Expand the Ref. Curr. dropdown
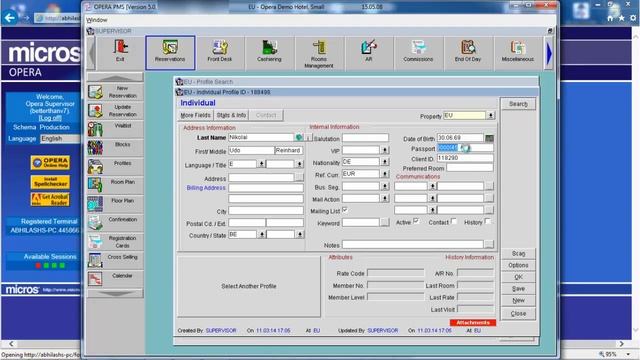 point(384,174)
